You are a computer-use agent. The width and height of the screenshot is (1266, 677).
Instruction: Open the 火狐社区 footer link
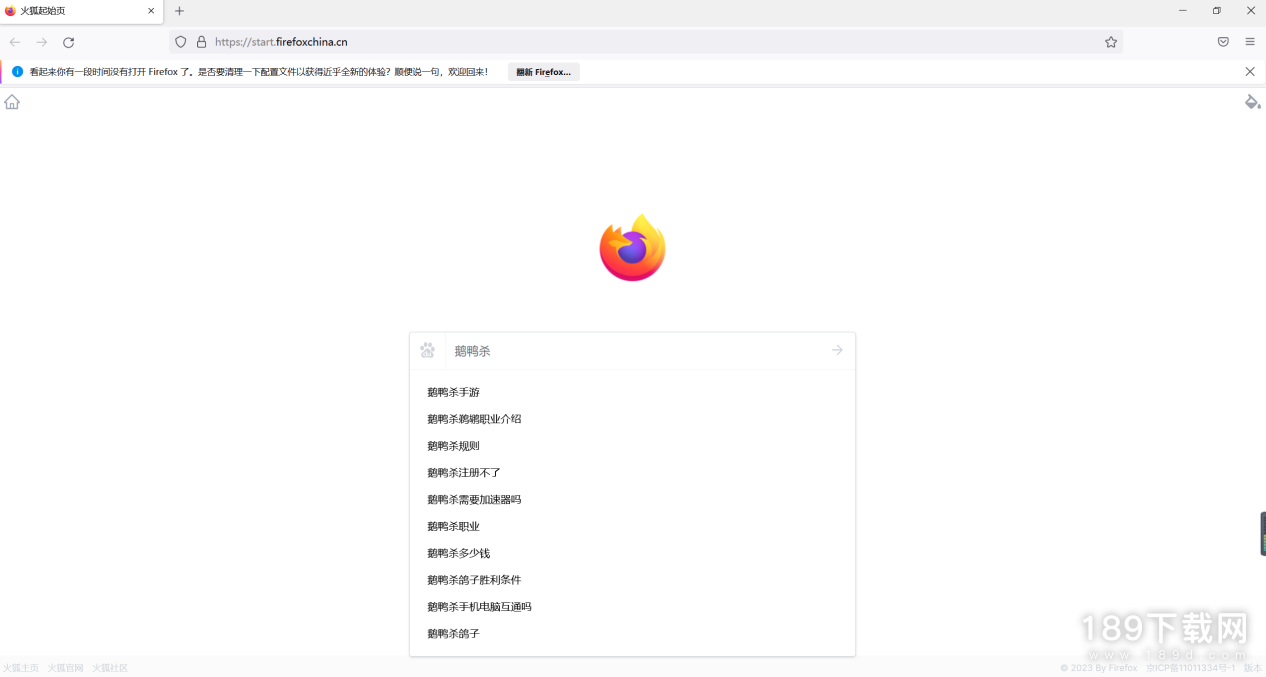point(110,668)
